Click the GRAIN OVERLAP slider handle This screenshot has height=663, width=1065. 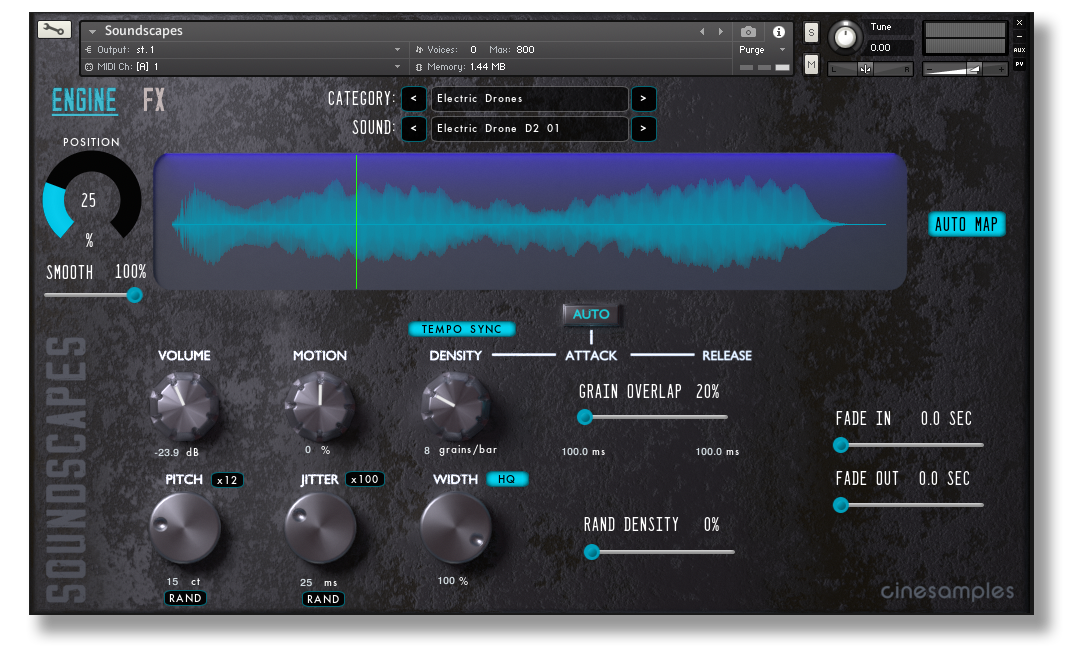[x=585, y=417]
